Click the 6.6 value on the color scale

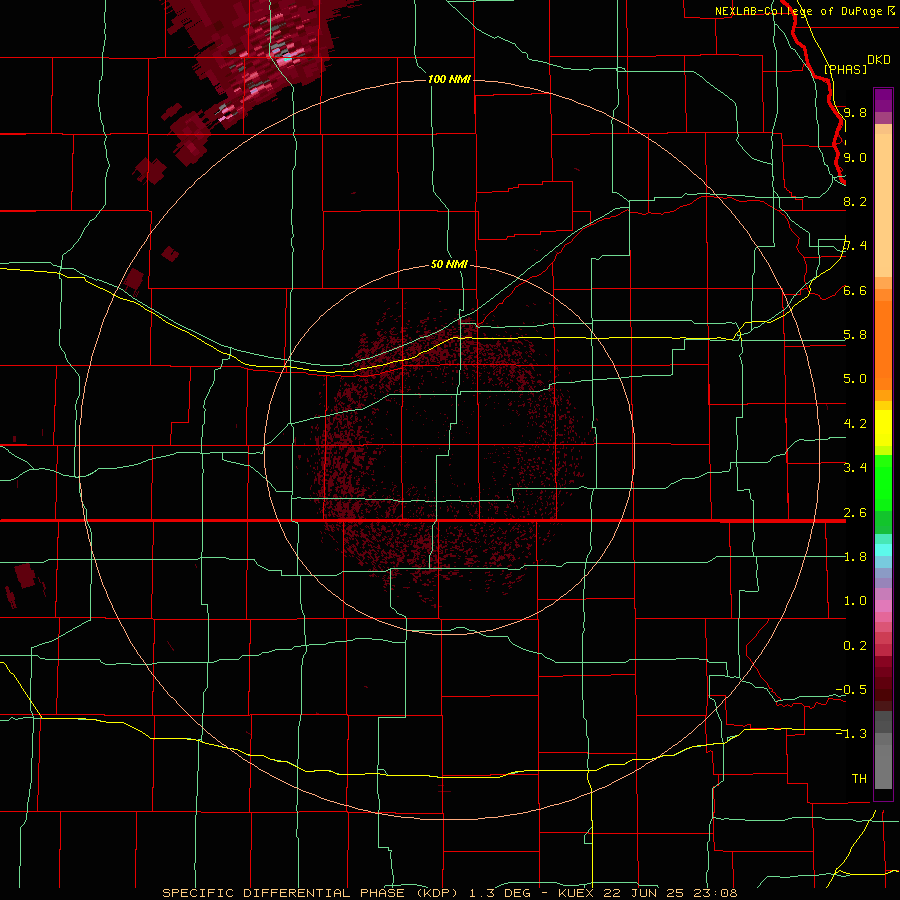pos(855,290)
